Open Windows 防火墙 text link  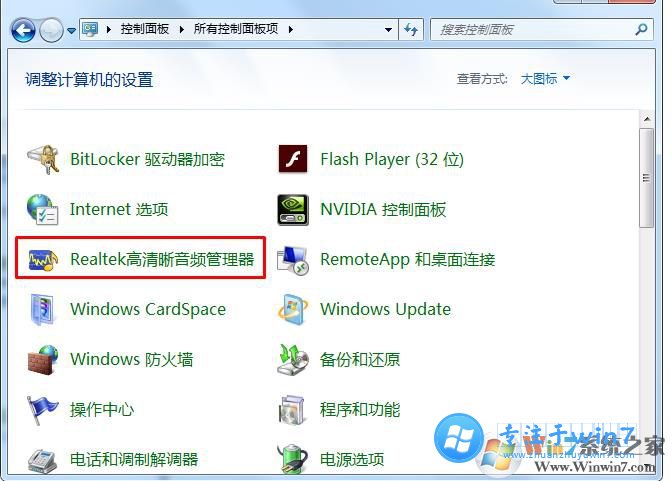[132, 360]
